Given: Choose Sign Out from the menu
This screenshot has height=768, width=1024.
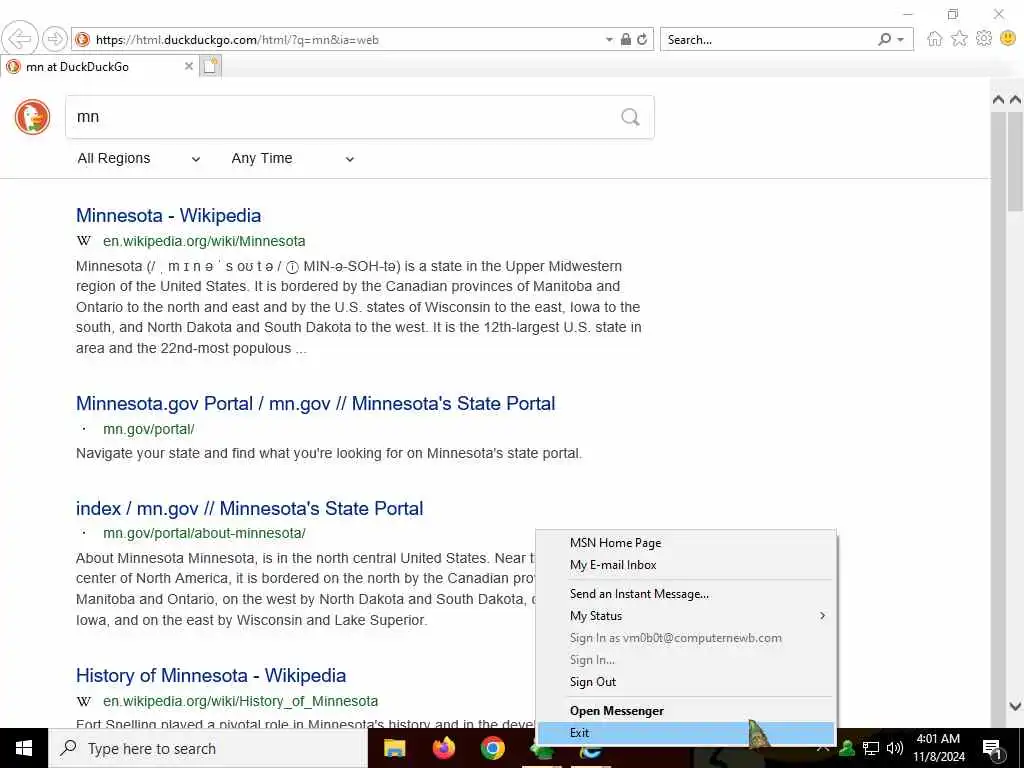Looking at the screenshot, I should point(685,682).
